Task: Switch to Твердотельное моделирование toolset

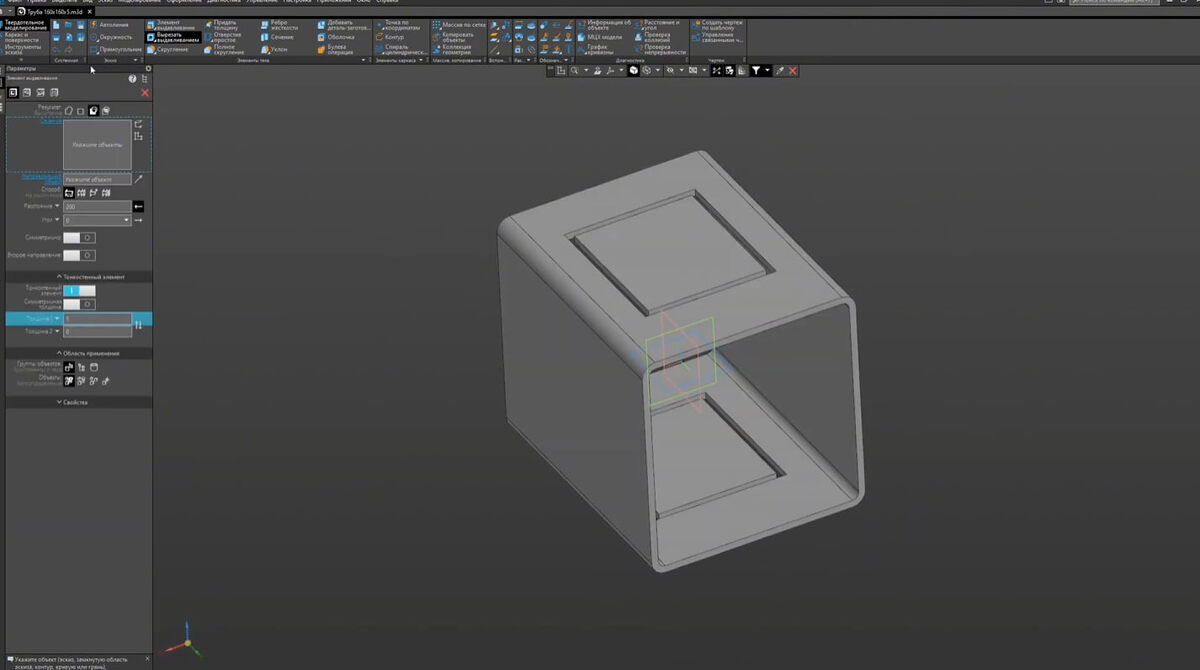Action: (24, 25)
